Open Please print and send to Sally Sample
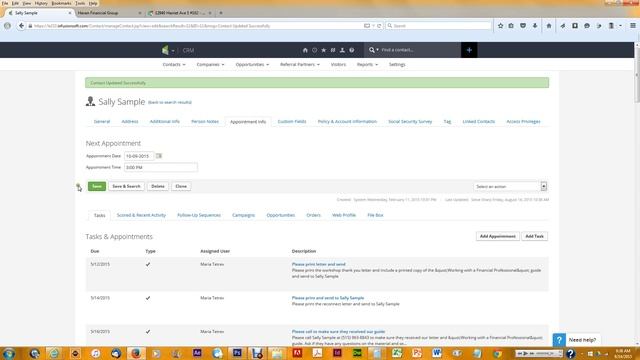The height and width of the screenshot is (360, 640). [x=328, y=298]
